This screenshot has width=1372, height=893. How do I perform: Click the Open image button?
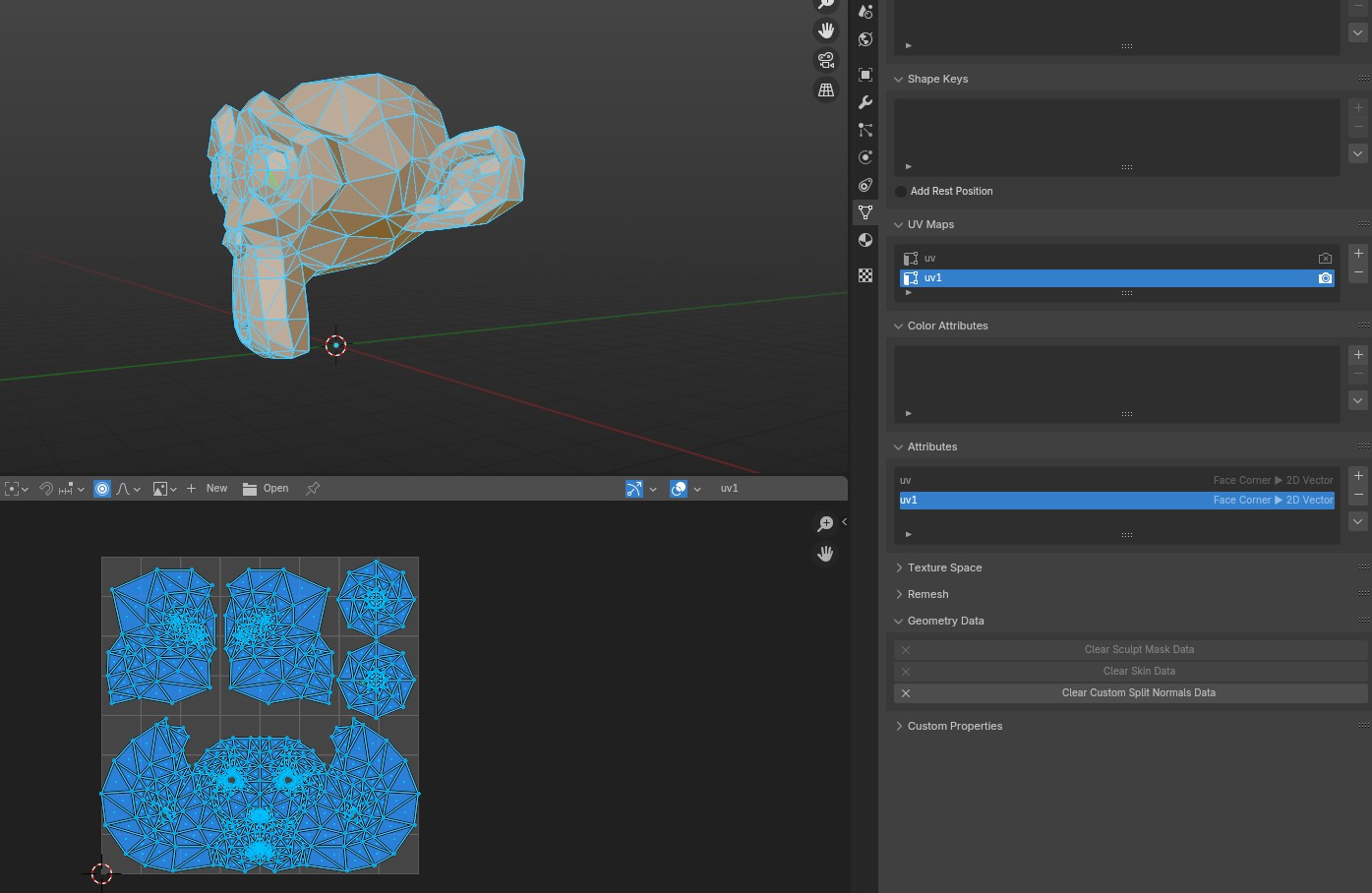click(266, 489)
